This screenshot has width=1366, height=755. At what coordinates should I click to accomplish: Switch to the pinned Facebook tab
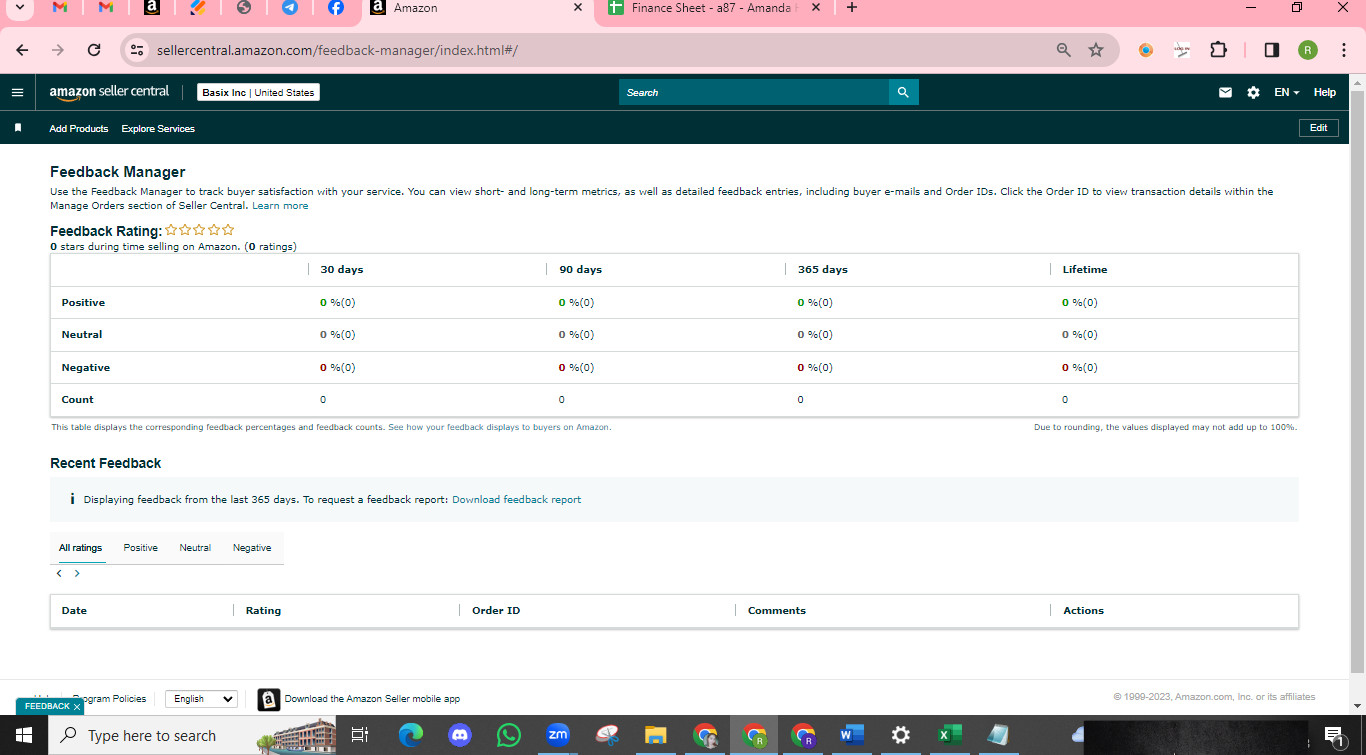pyautogui.click(x=336, y=8)
